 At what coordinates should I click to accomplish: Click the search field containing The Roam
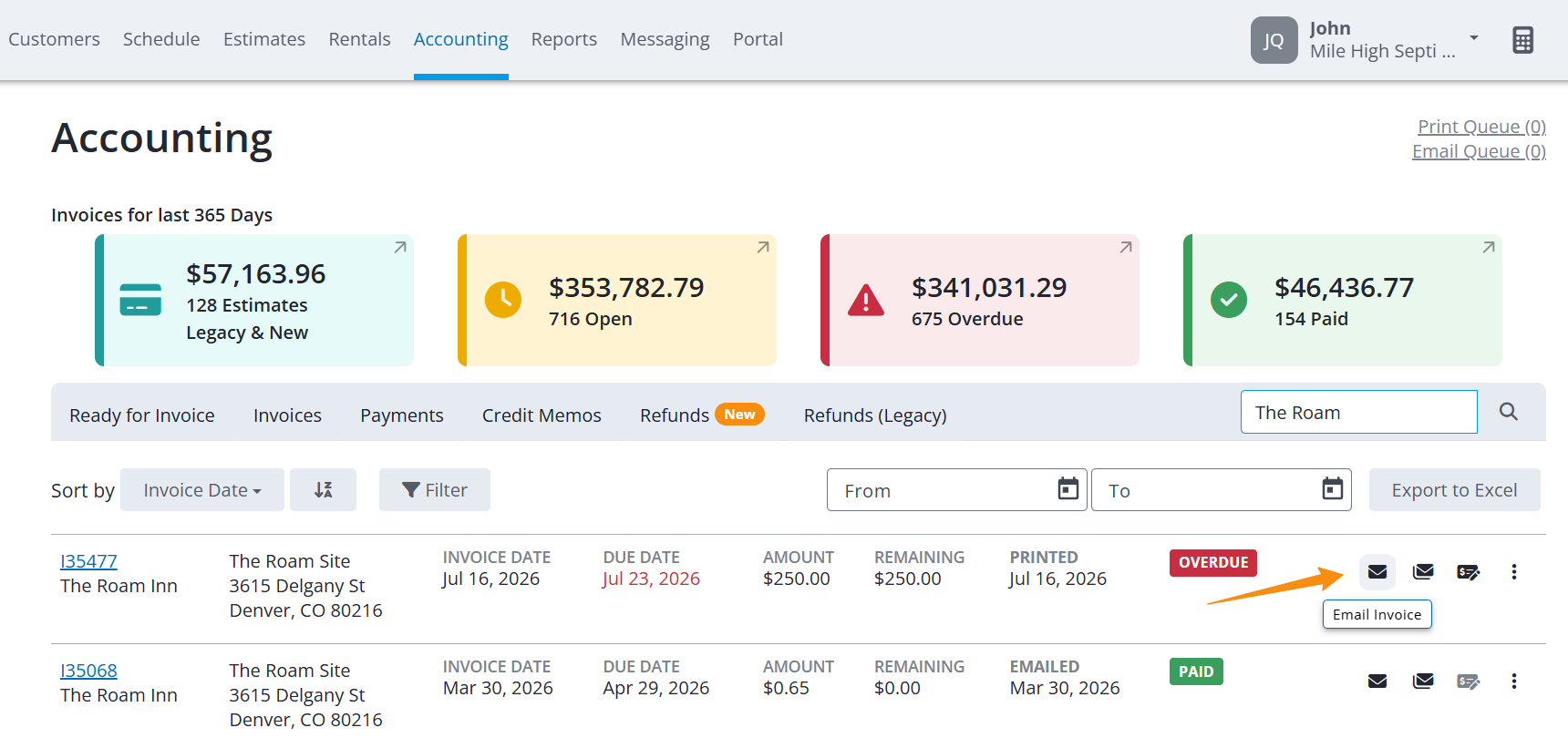(1358, 412)
